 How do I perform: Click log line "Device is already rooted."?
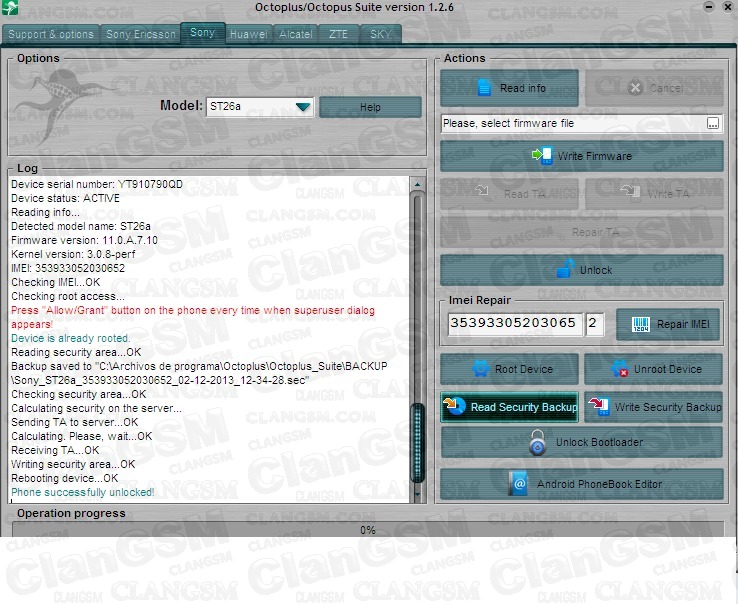[71, 338]
